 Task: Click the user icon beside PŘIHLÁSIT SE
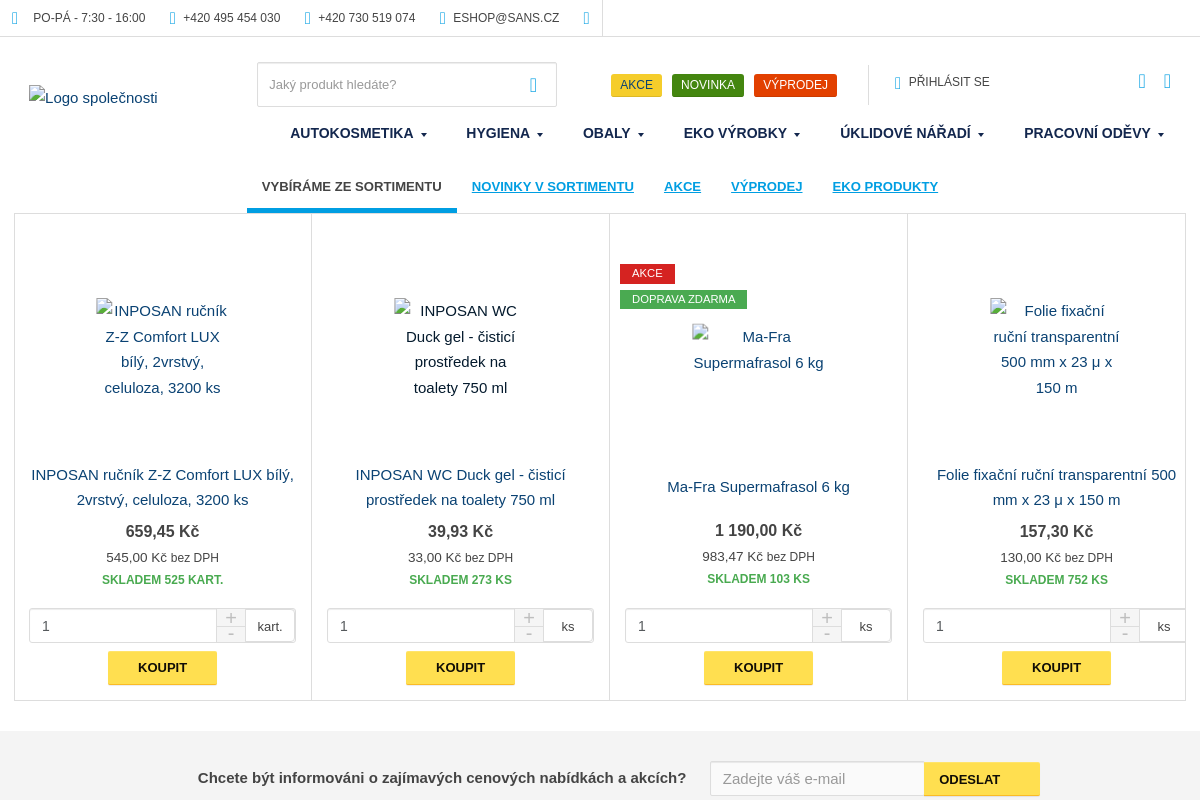(897, 83)
